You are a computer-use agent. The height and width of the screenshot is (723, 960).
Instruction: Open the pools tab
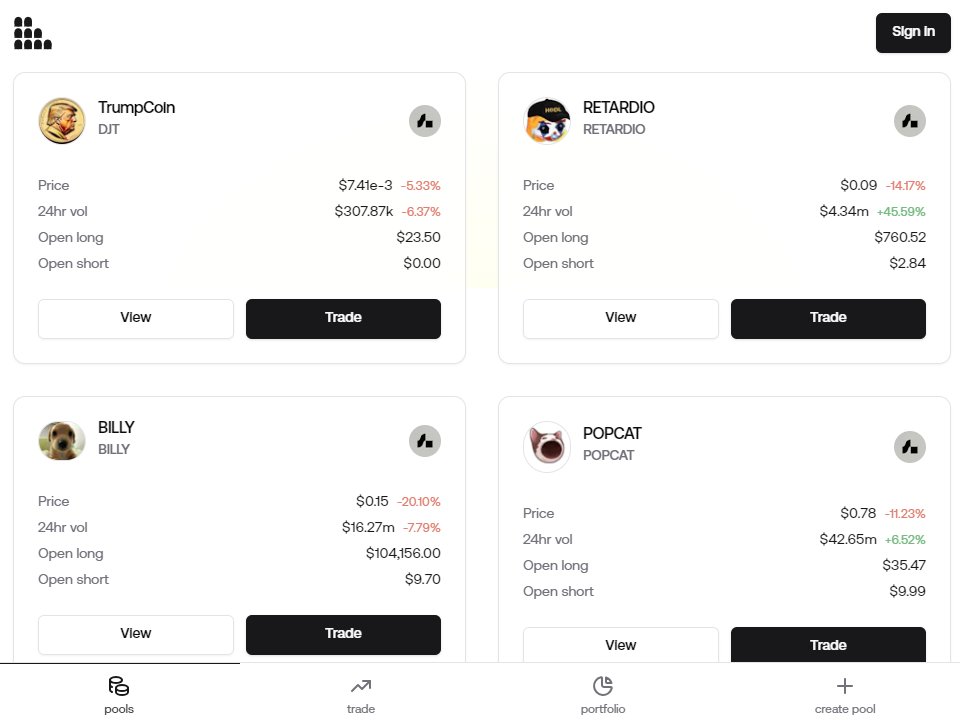(x=119, y=695)
